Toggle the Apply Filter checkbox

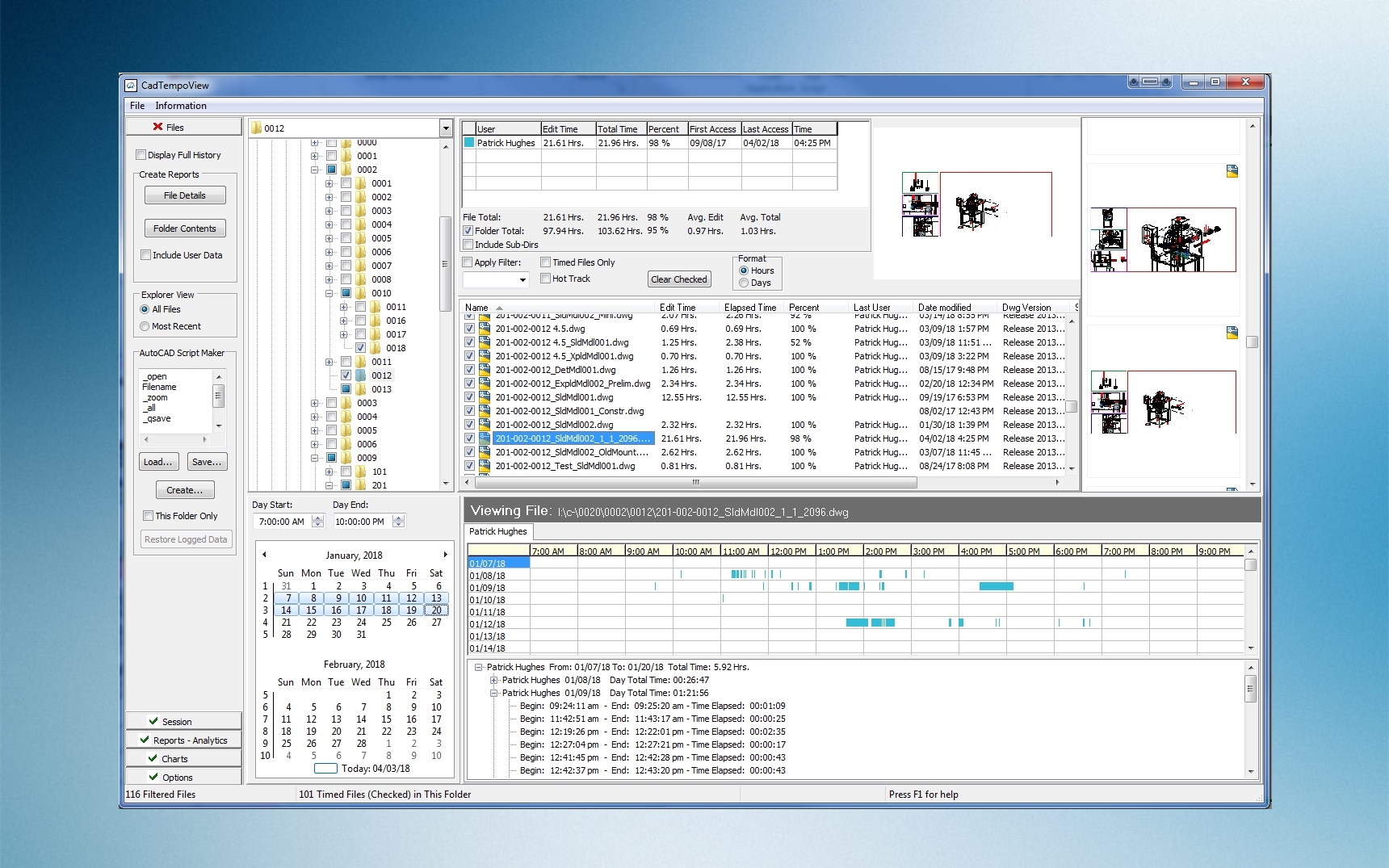467,262
